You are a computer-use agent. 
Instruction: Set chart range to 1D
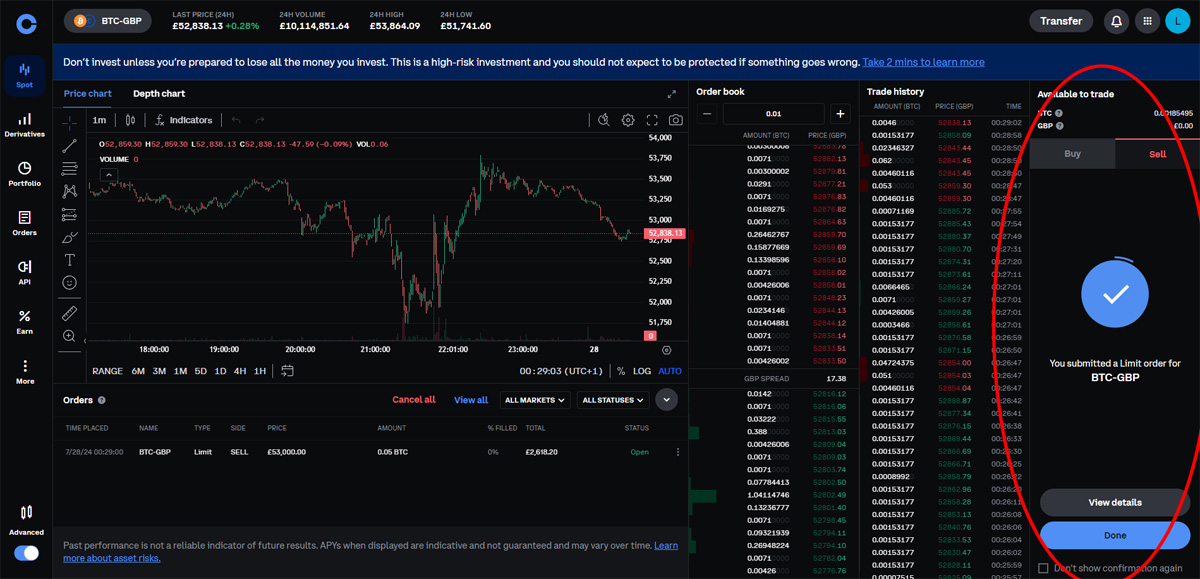[221, 371]
